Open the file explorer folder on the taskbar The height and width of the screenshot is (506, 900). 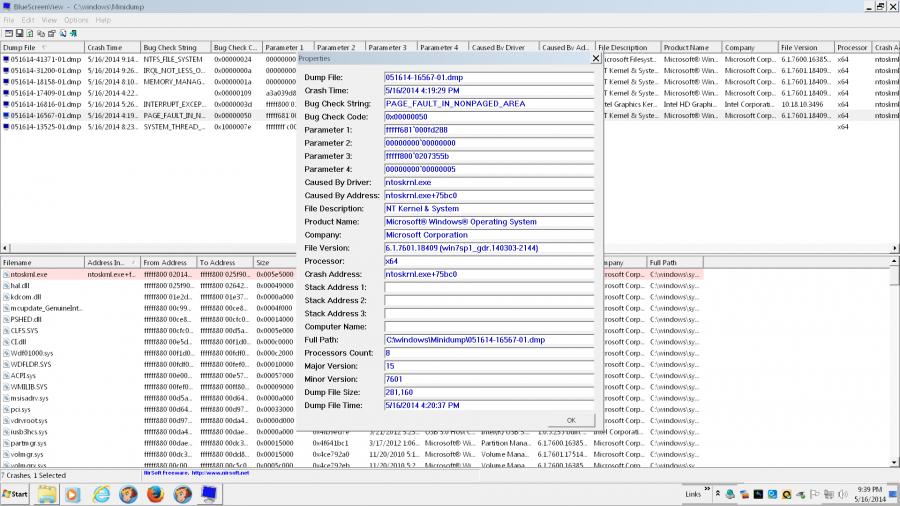point(46,494)
